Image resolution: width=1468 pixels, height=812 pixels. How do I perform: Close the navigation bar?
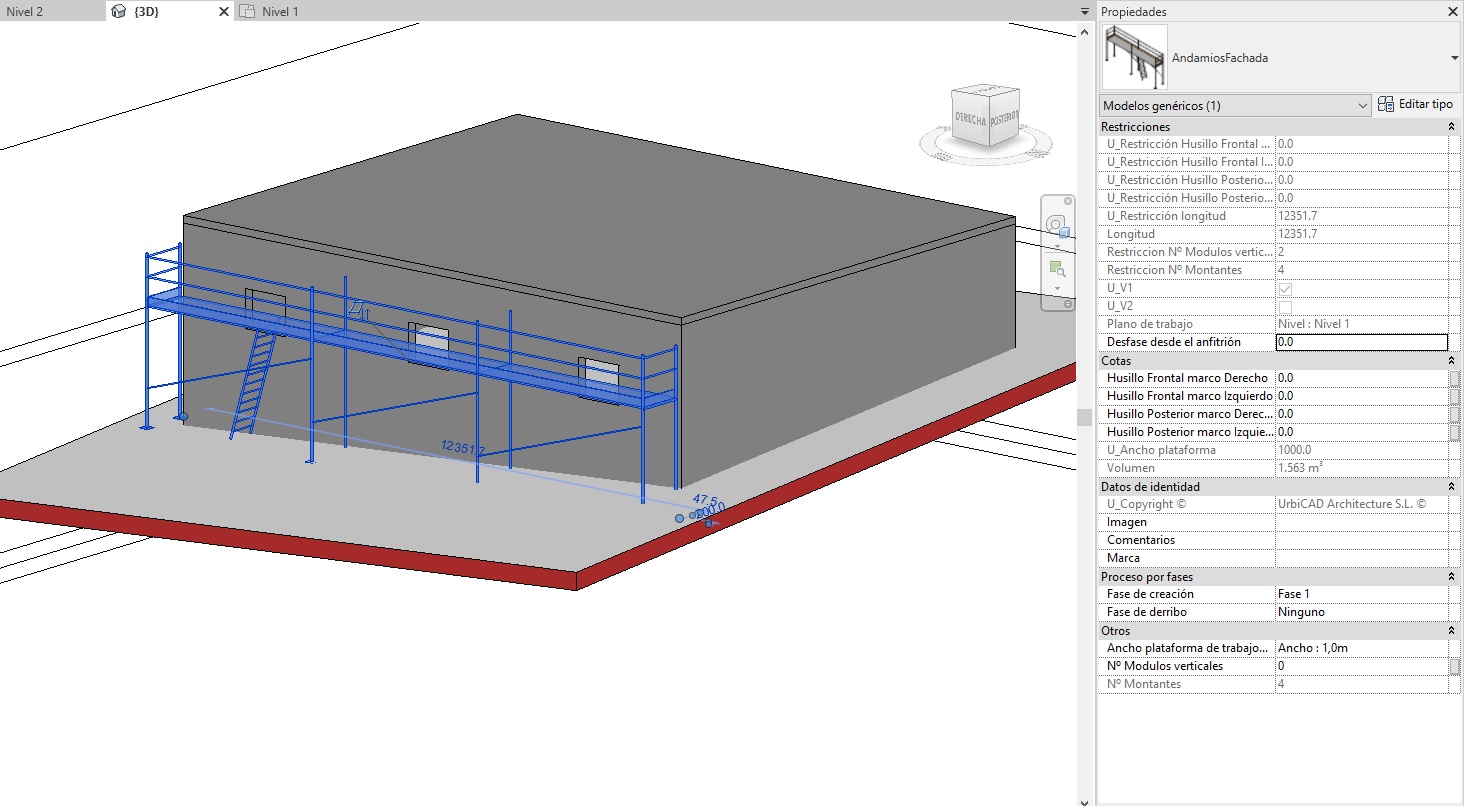pyautogui.click(x=1067, y=202)
